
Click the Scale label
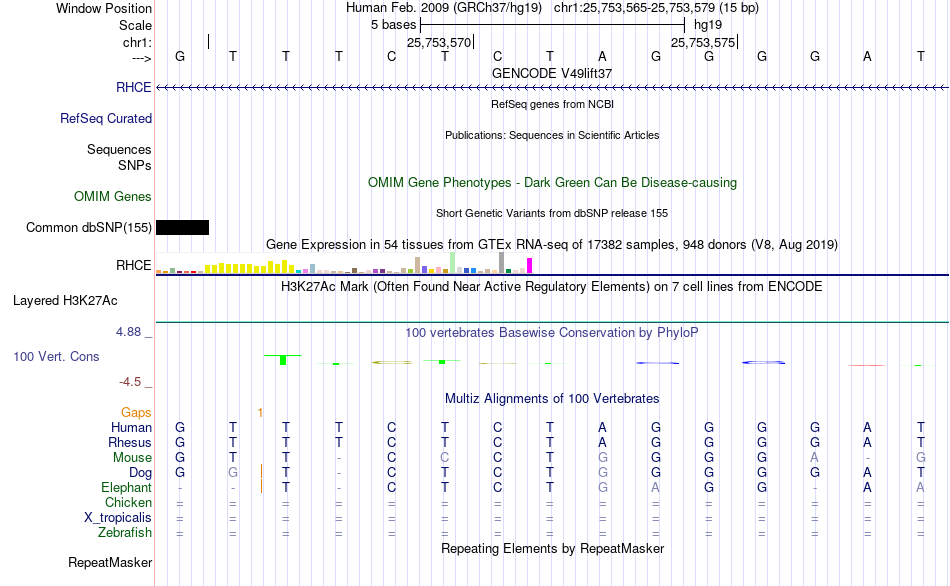[x=135, y=25]
